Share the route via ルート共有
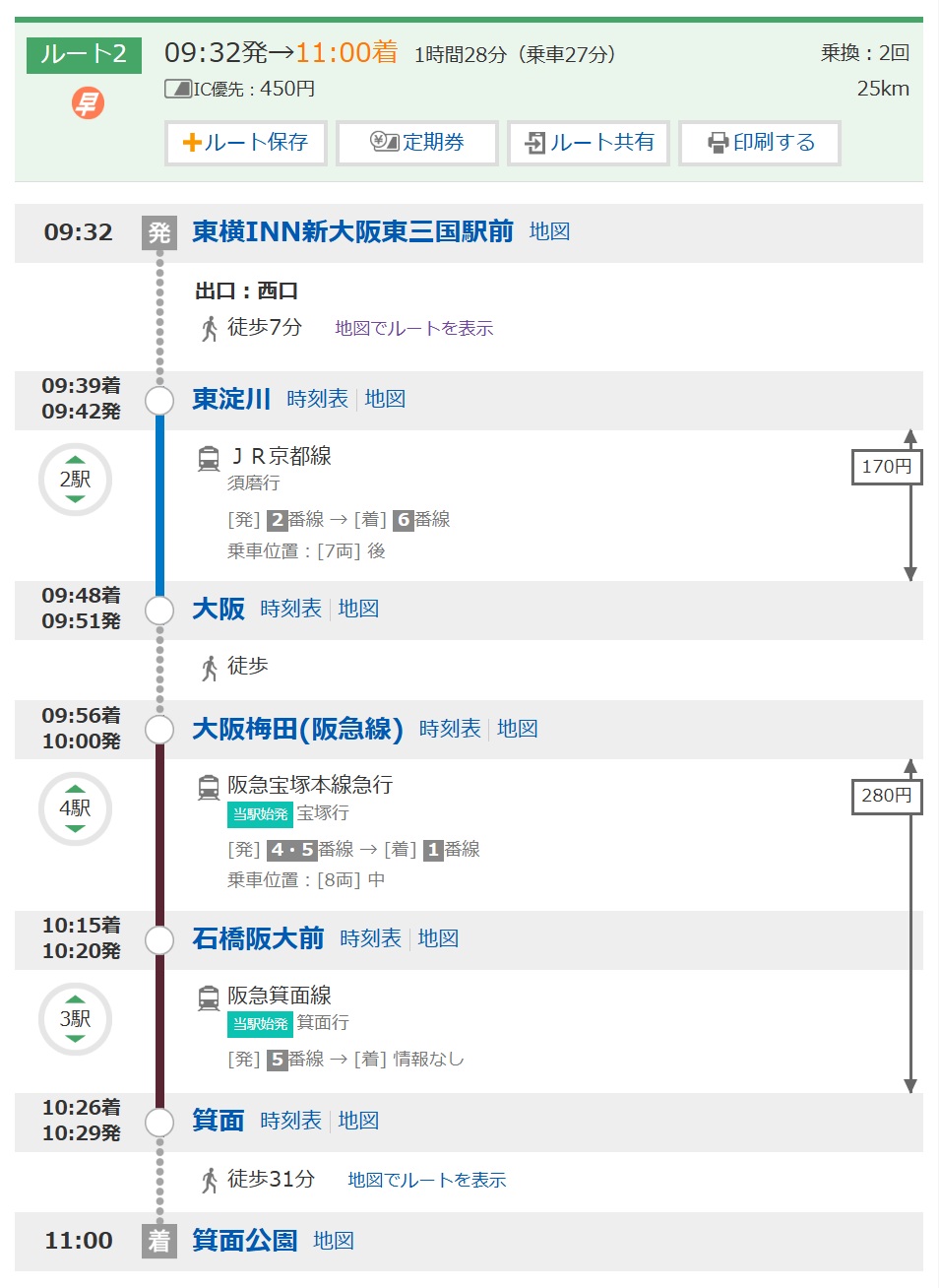Image resolution: width=939 pixels, height=1288 pixels. [589, 143]
